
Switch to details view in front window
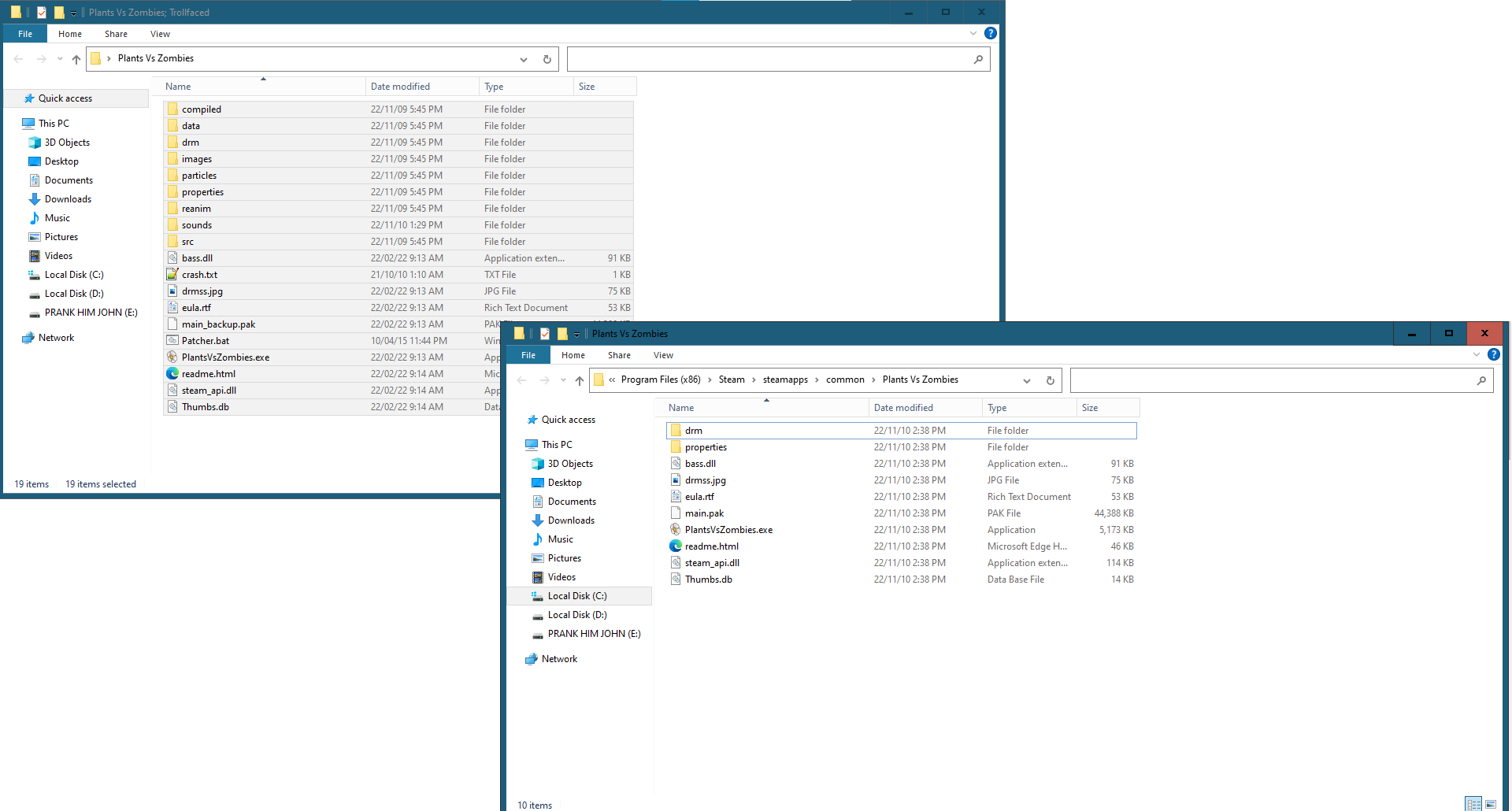(x=1473, y=804)
